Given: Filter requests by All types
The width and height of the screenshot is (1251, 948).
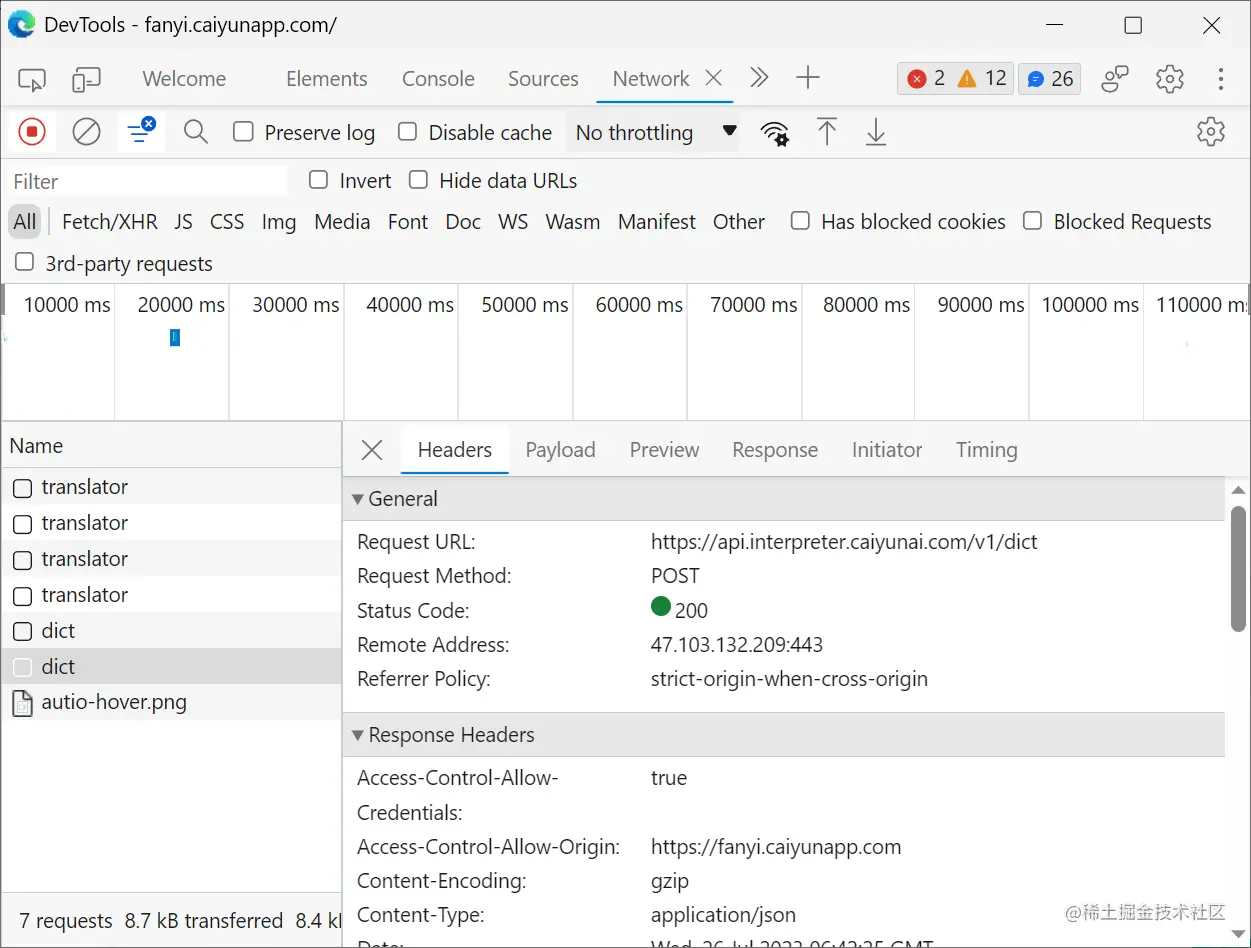Looking at the screenshot, I should coord(25,222).
